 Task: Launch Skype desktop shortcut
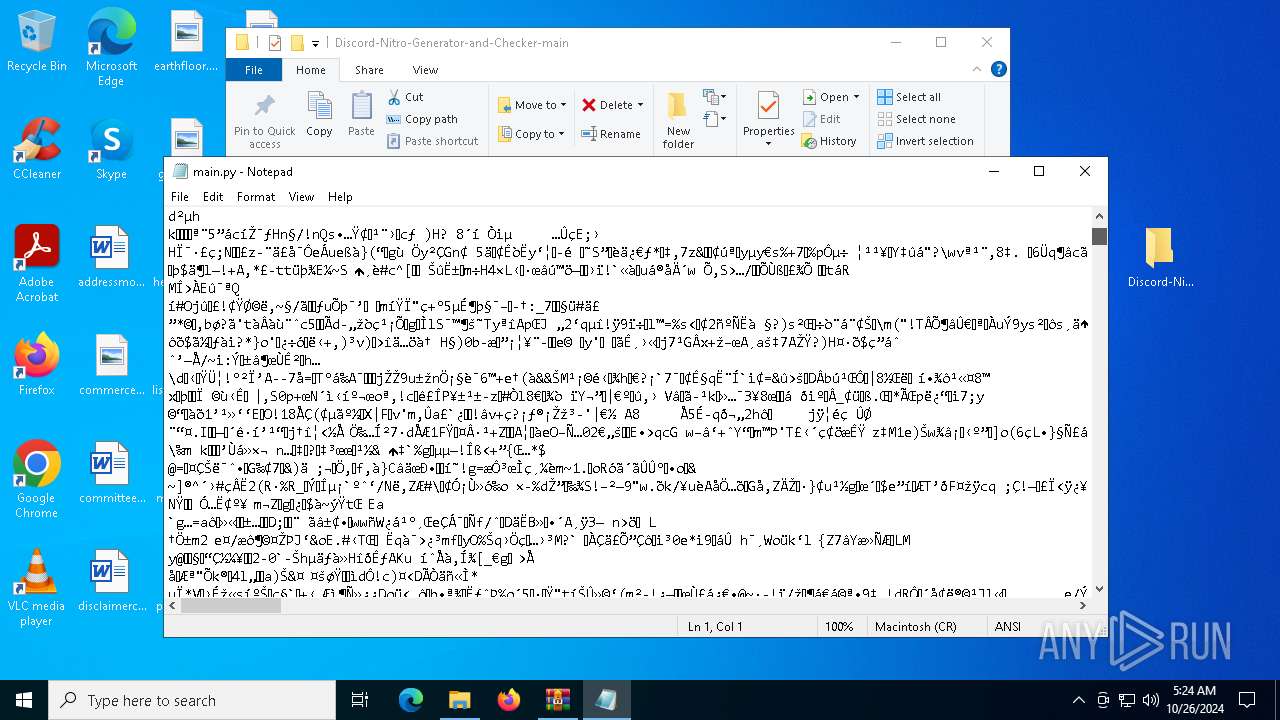tap(111, 149)
